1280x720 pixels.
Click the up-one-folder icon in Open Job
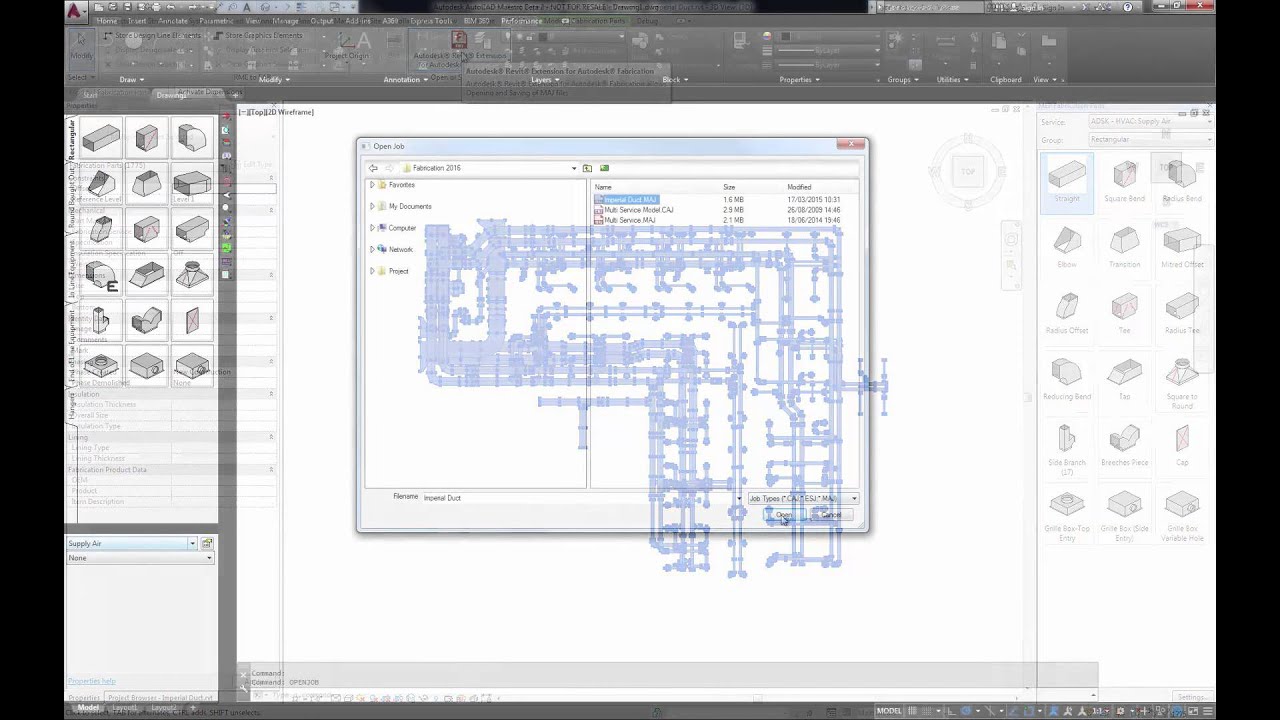click(587, 168)
